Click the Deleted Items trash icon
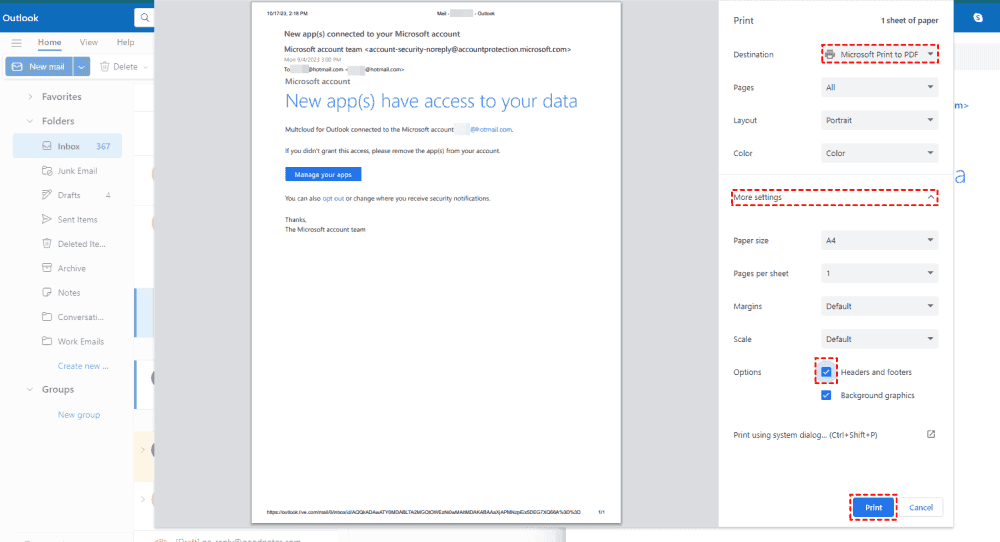The width and height of the screenshot is (1000, 542). (47, 243)
